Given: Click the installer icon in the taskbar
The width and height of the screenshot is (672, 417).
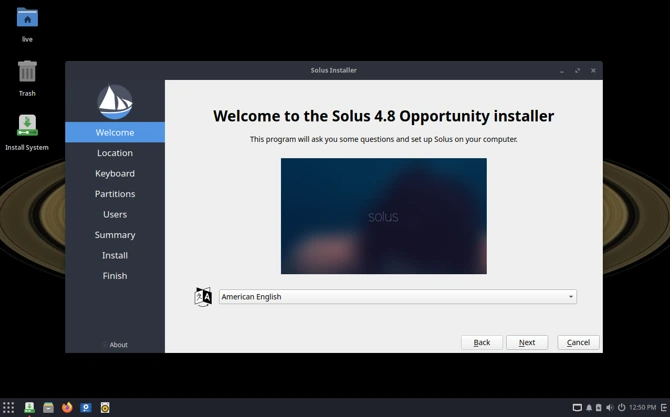Looking at the screenshot, I should coord(29,407).
